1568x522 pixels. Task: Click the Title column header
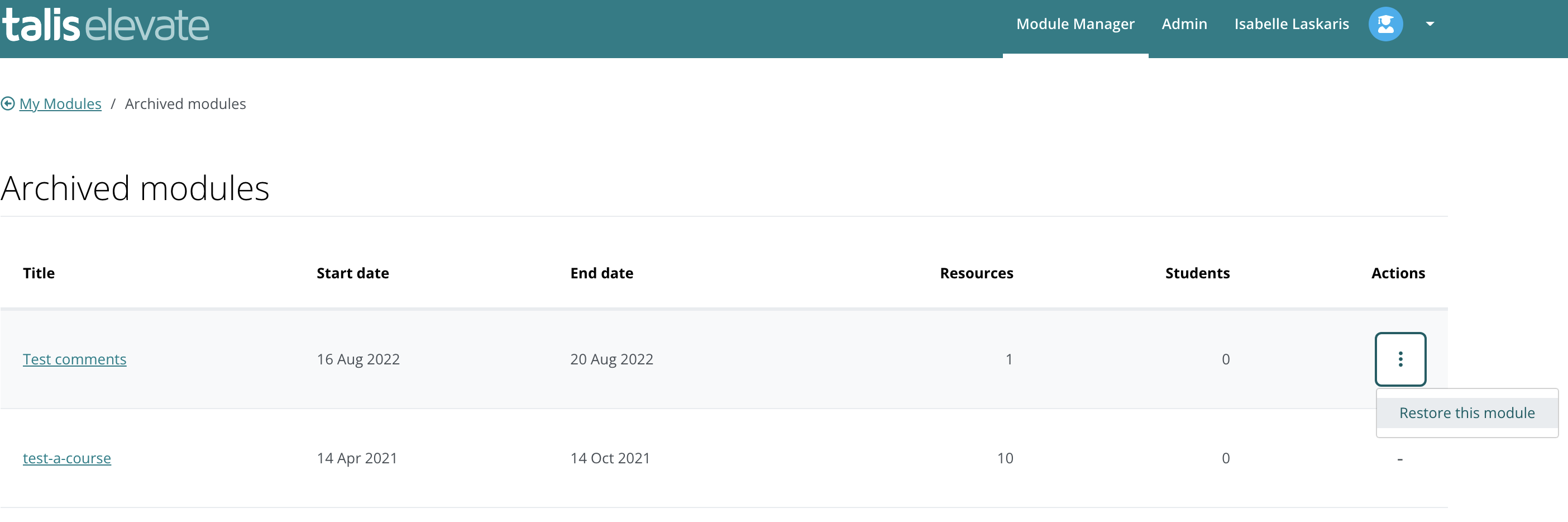click(39, 273)
